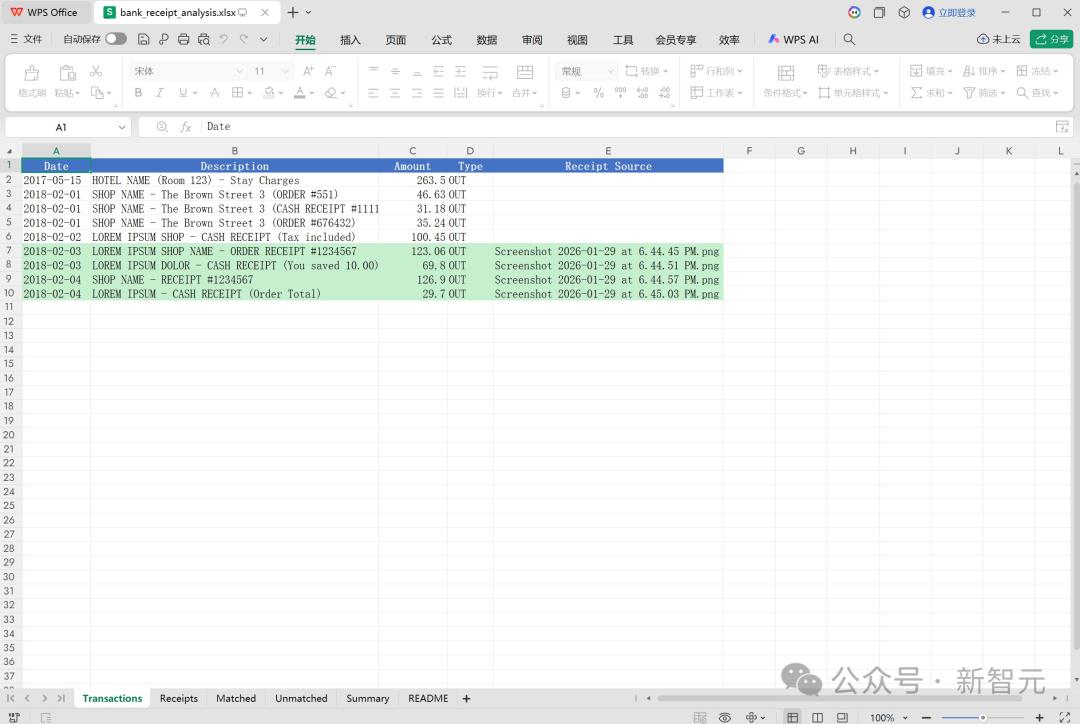The width and height of the screenshot is (1080, 724).
Task: Click the zoom slider handle
Action: pos(982,717)
